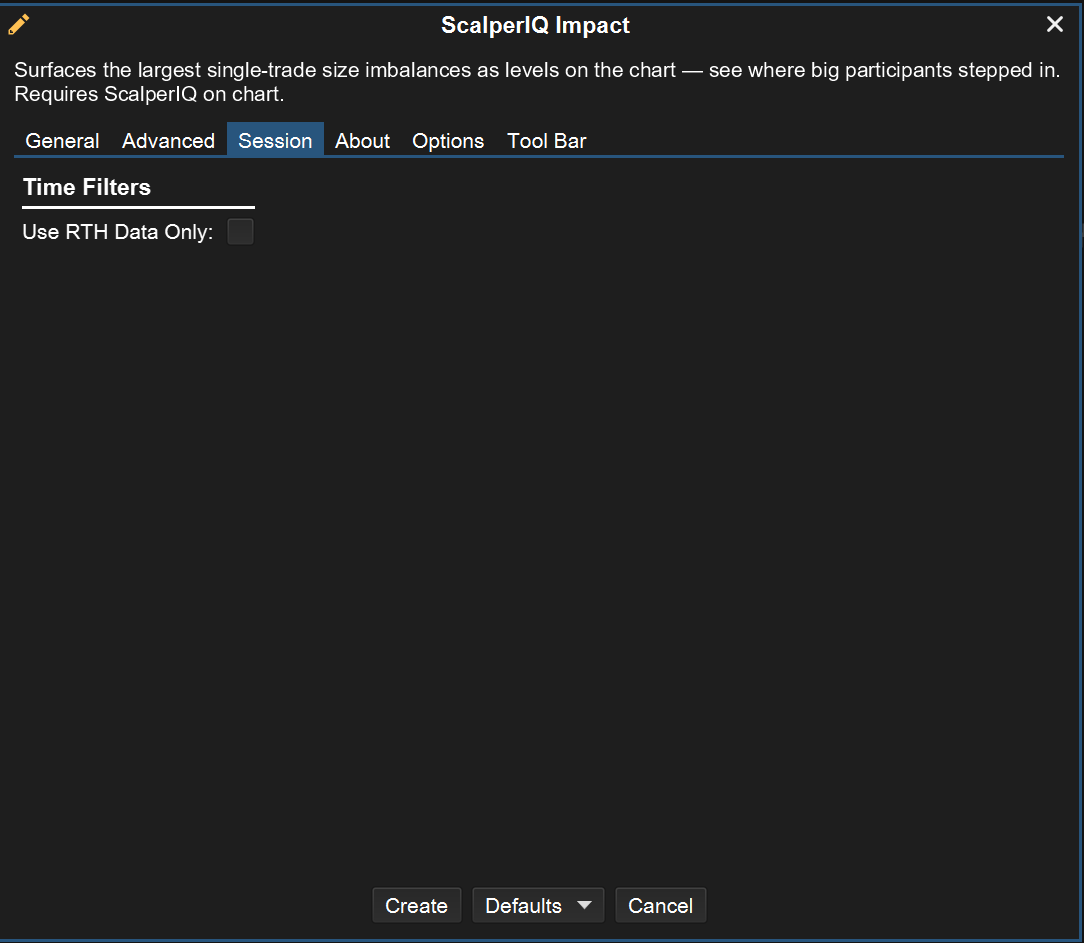This screenshot has width=1084, height=943.
Task: Click the Create button
Action: click(x=417, y=906)
